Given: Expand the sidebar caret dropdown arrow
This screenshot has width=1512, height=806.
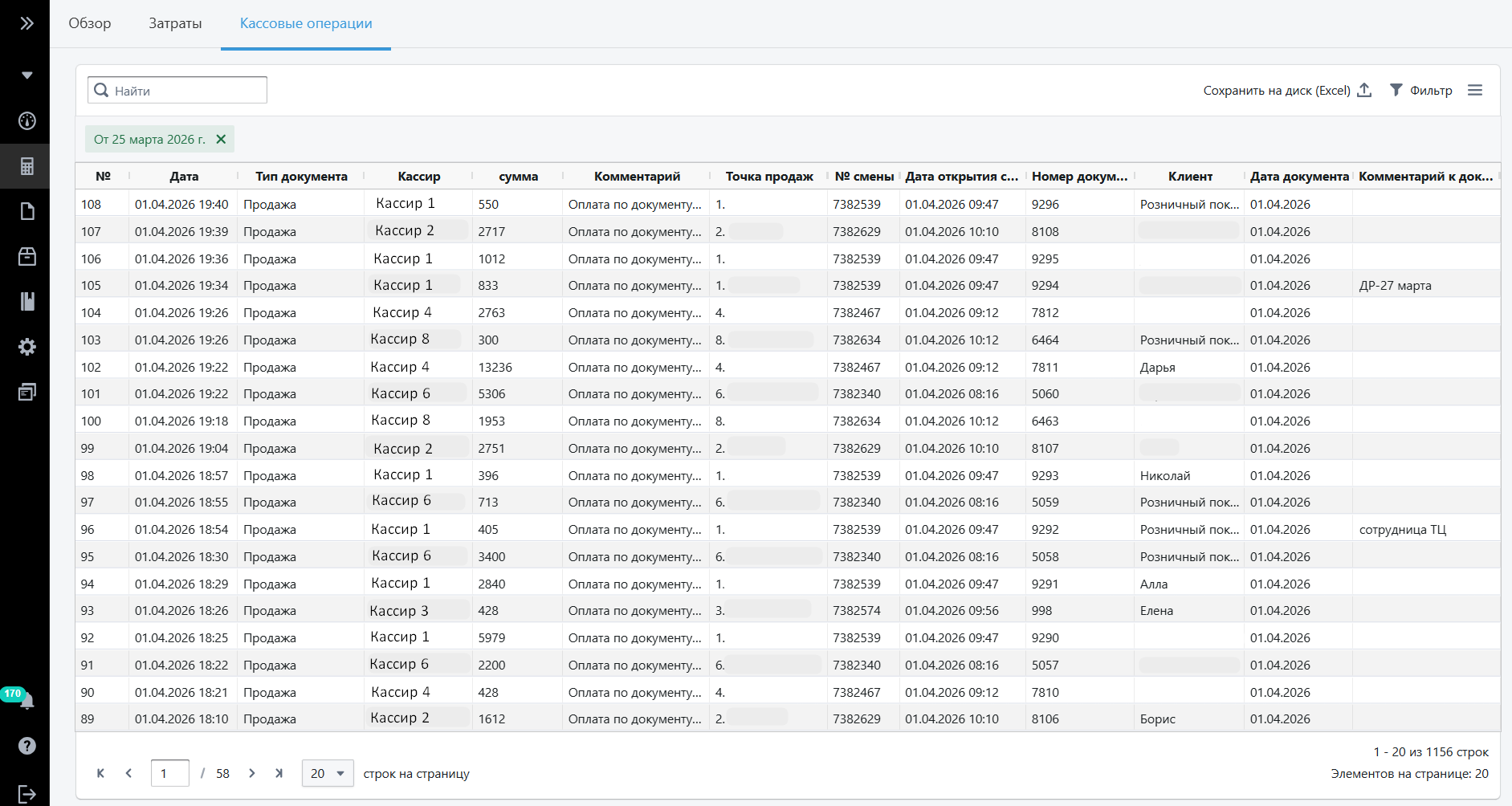Looking at the screenshot, I should point(26,75).
